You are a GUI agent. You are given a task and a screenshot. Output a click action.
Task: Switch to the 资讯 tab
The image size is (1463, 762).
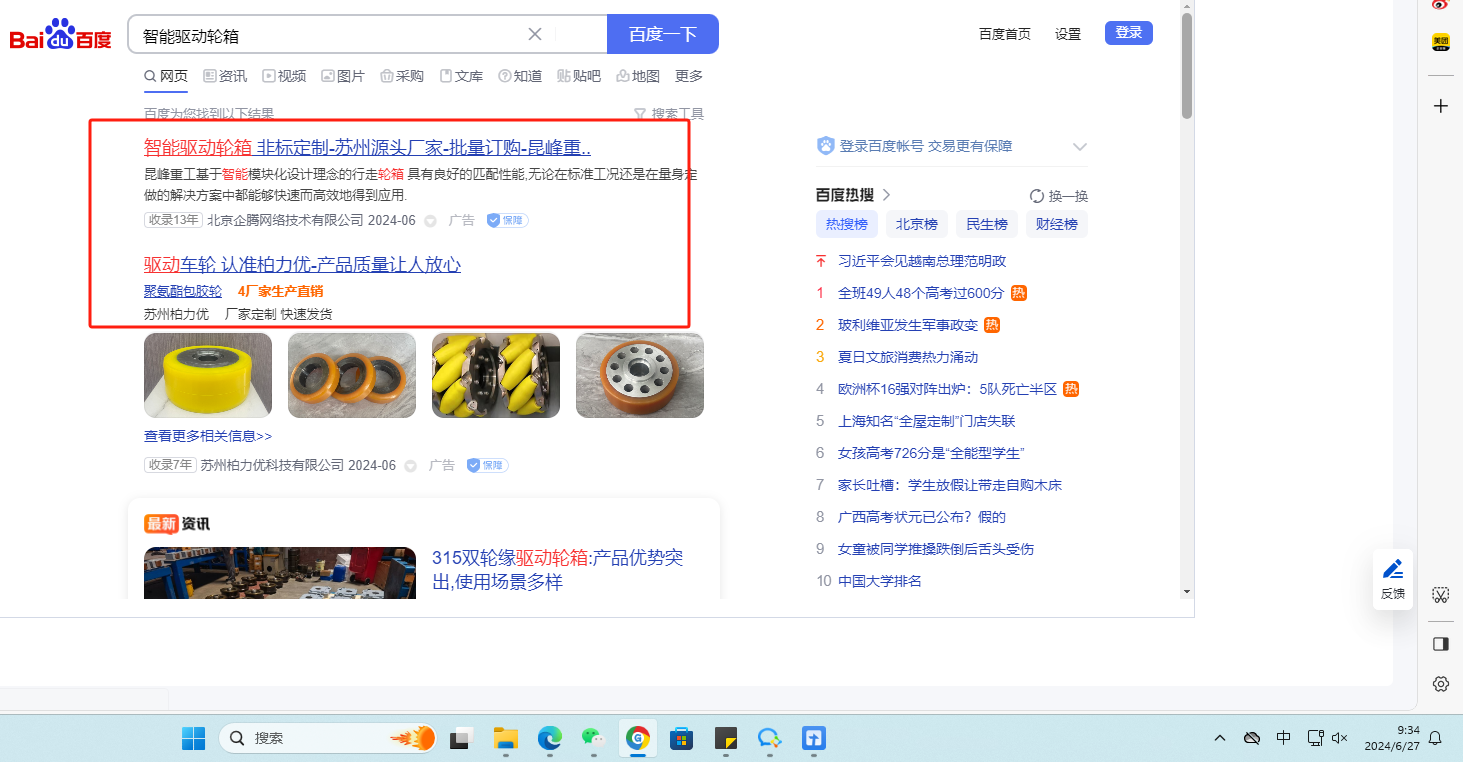[x=225, y=76]
